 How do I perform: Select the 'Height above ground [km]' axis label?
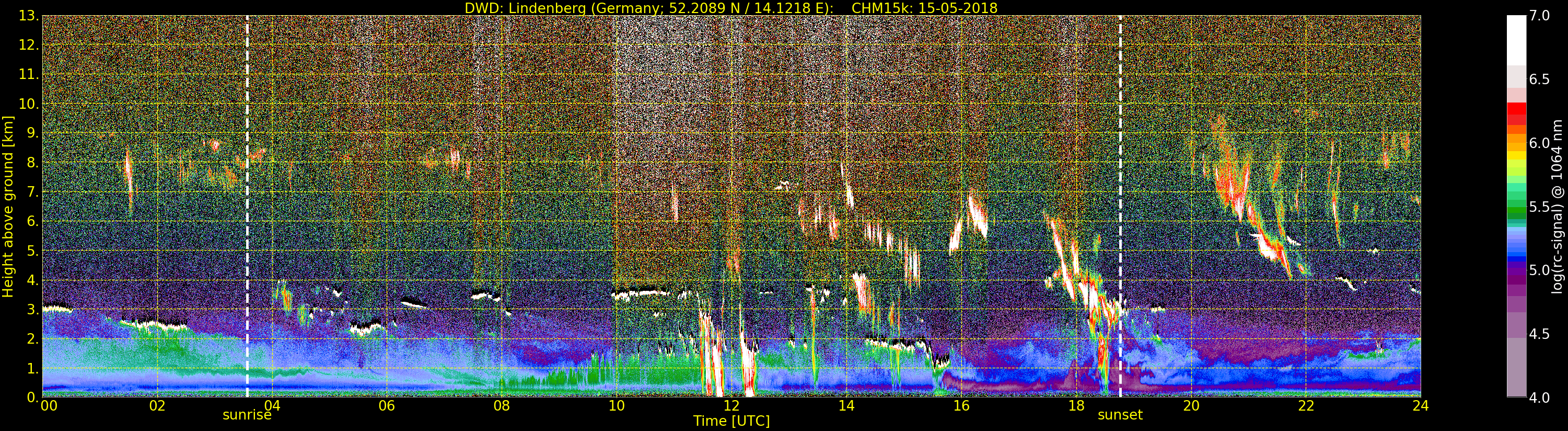tap(8, 207)
